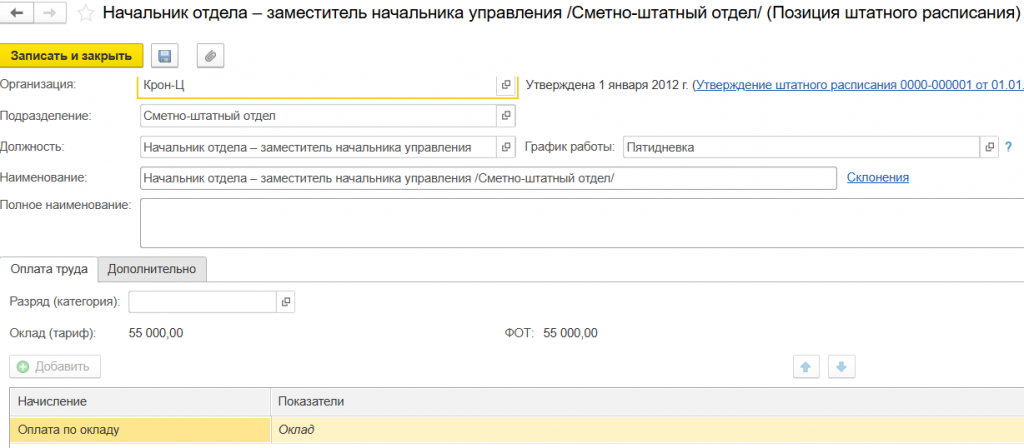Image resolution: width=1024 pixels, height=448 pixels.
Task: Go back with the left arrow button
Action: pos(18,13)
